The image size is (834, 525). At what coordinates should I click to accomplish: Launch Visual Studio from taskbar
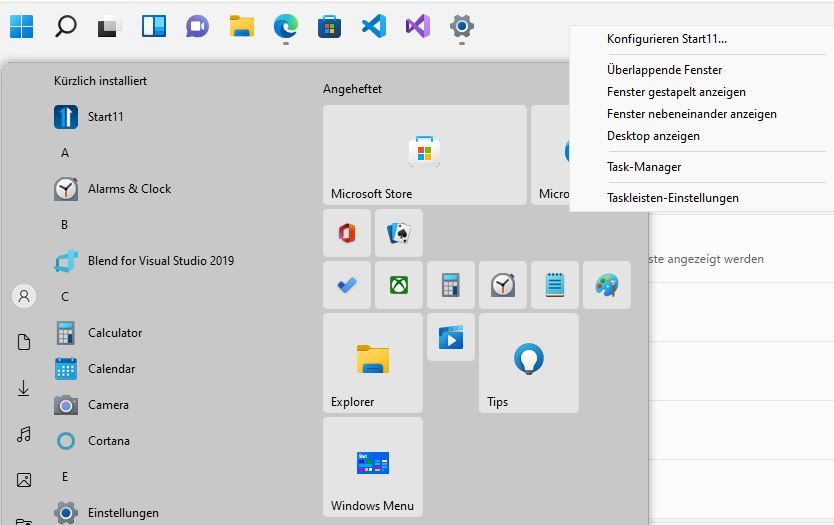(x=418, y=26)
